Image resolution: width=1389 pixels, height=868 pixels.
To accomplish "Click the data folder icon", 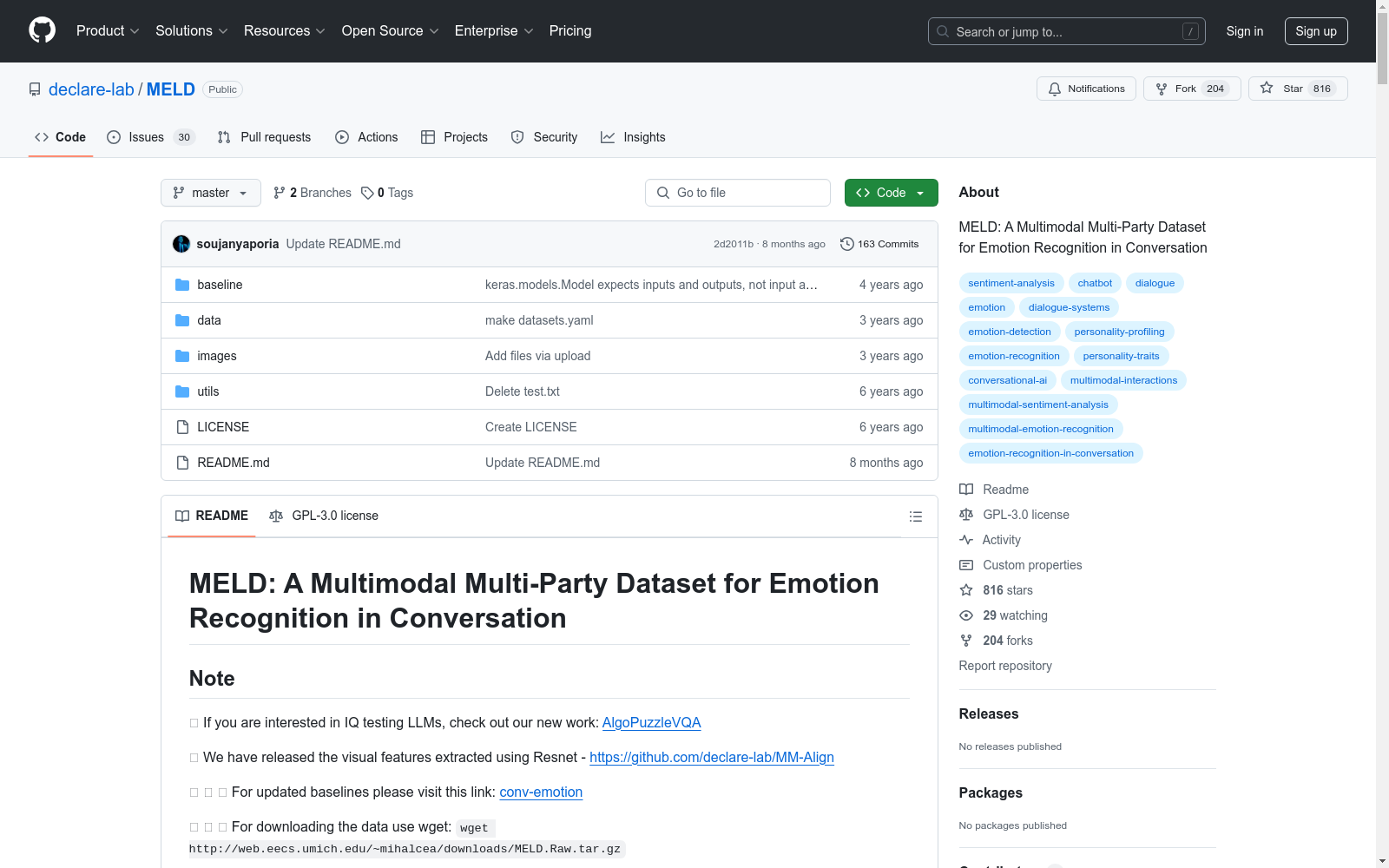I will [x=182, y=320].
